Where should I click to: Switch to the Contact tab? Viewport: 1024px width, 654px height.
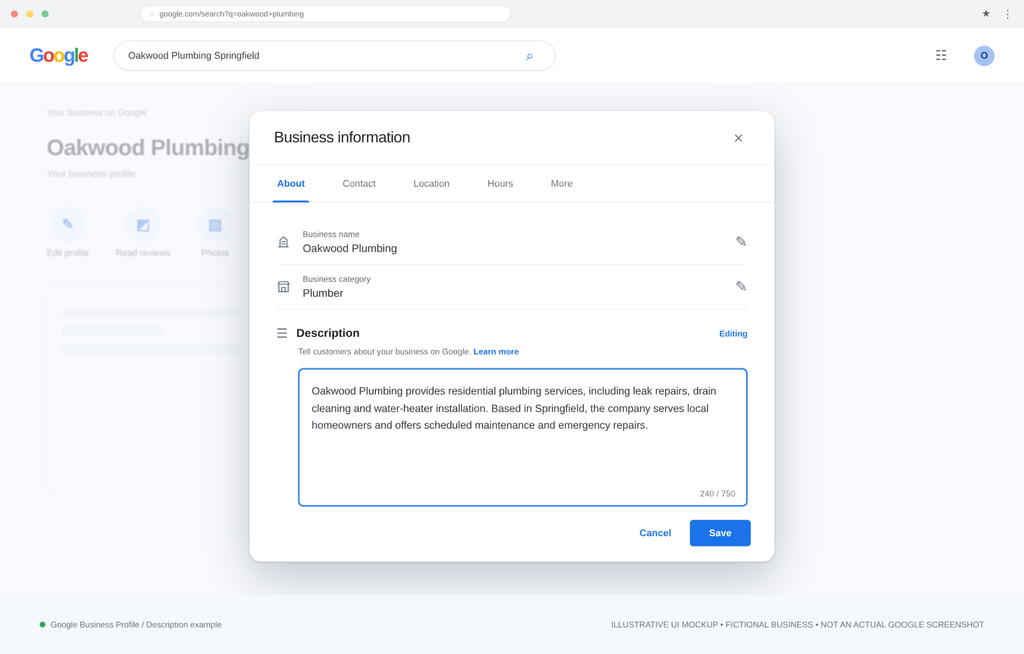359,184
